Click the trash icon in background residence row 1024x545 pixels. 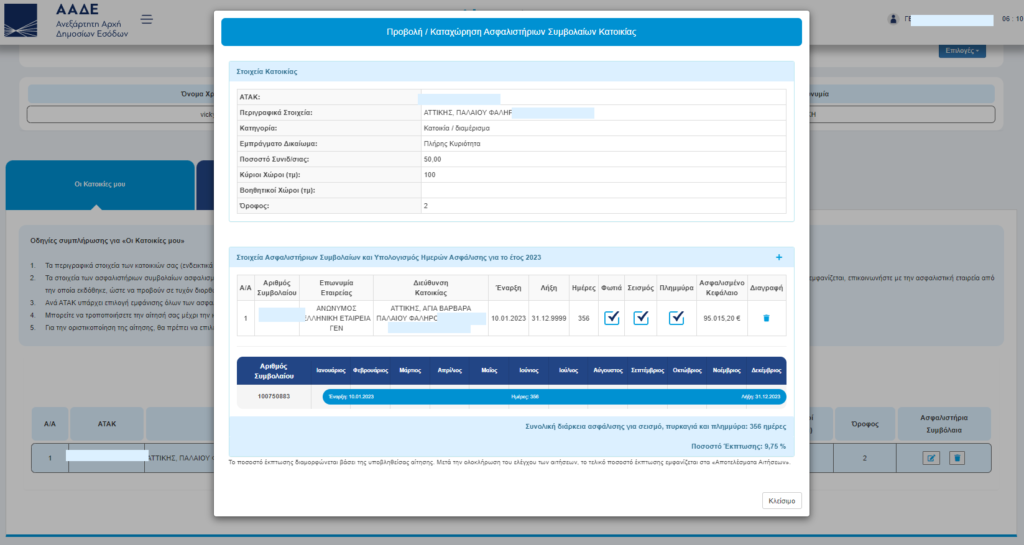tap(956, 458)
